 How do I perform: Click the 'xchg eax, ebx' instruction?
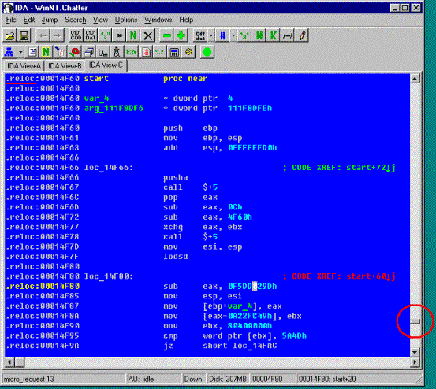(203, 227)
